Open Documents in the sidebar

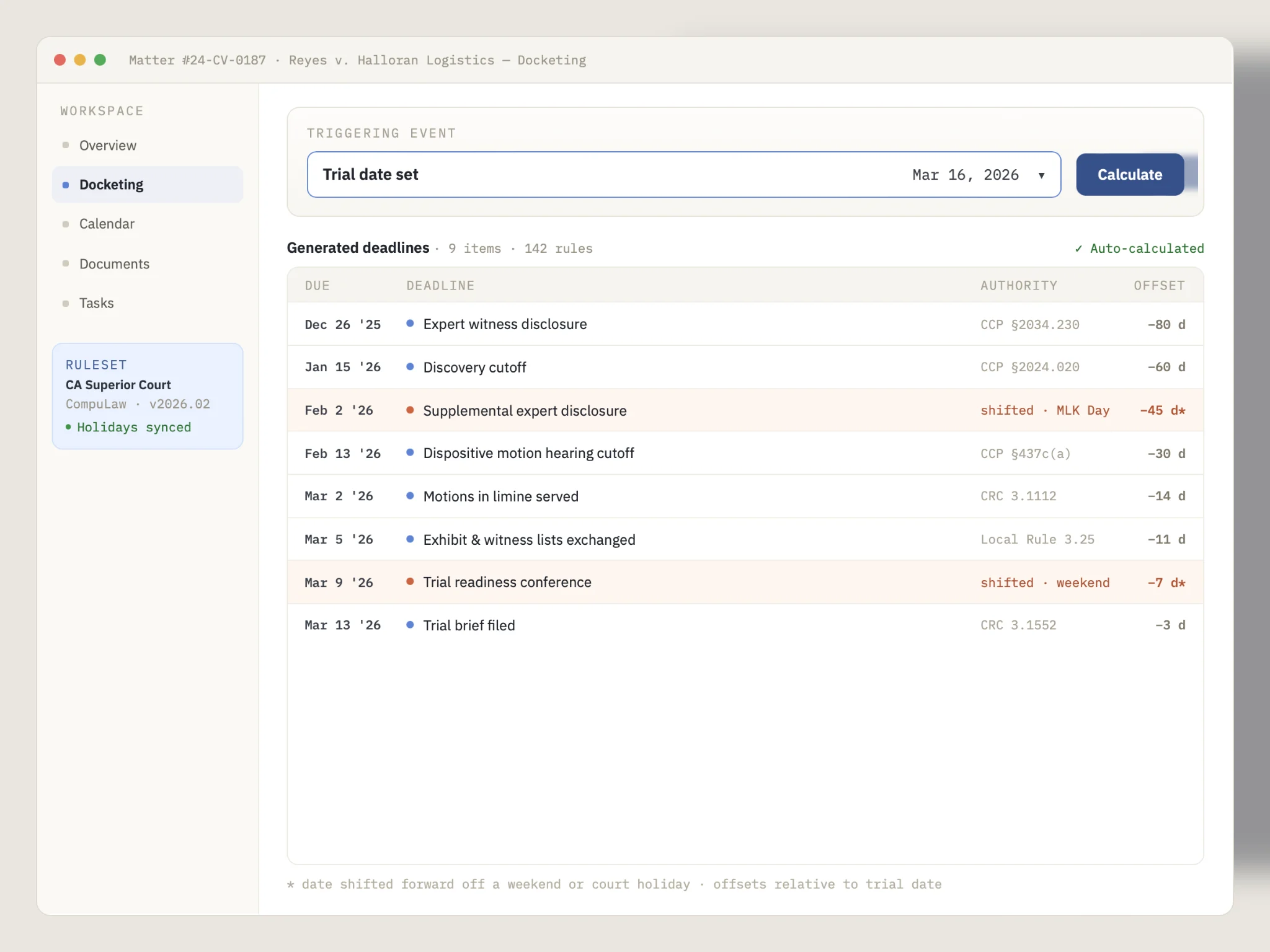coord(148,264)
